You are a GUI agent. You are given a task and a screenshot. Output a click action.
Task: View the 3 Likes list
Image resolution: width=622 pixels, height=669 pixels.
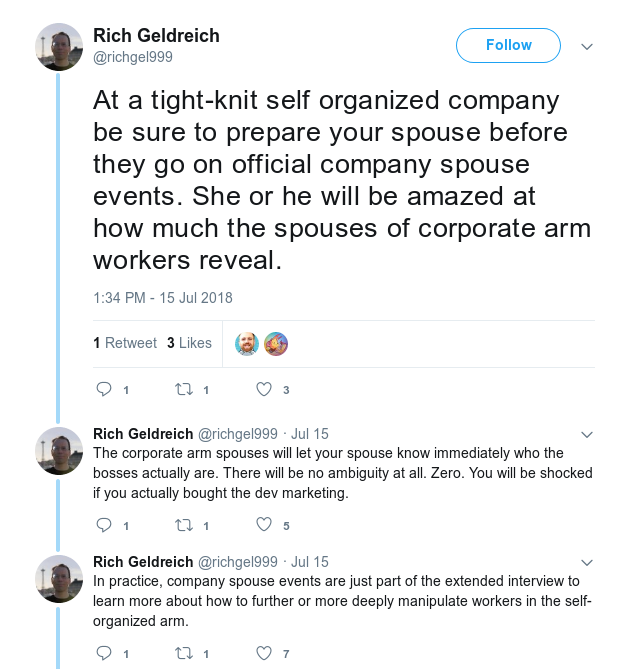(189, 343)
